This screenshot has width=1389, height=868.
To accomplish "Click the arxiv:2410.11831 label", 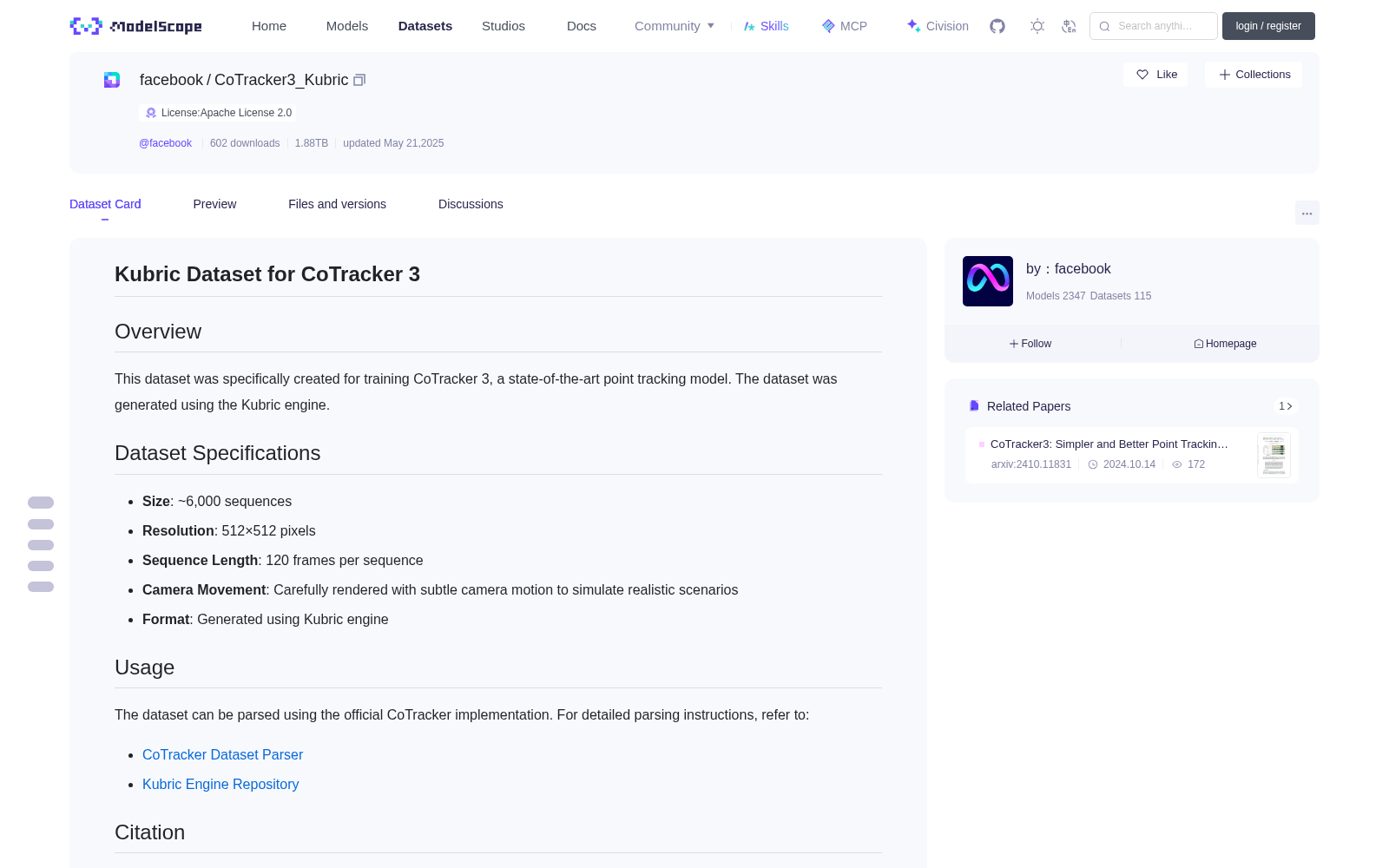I will pos(1031,464).
